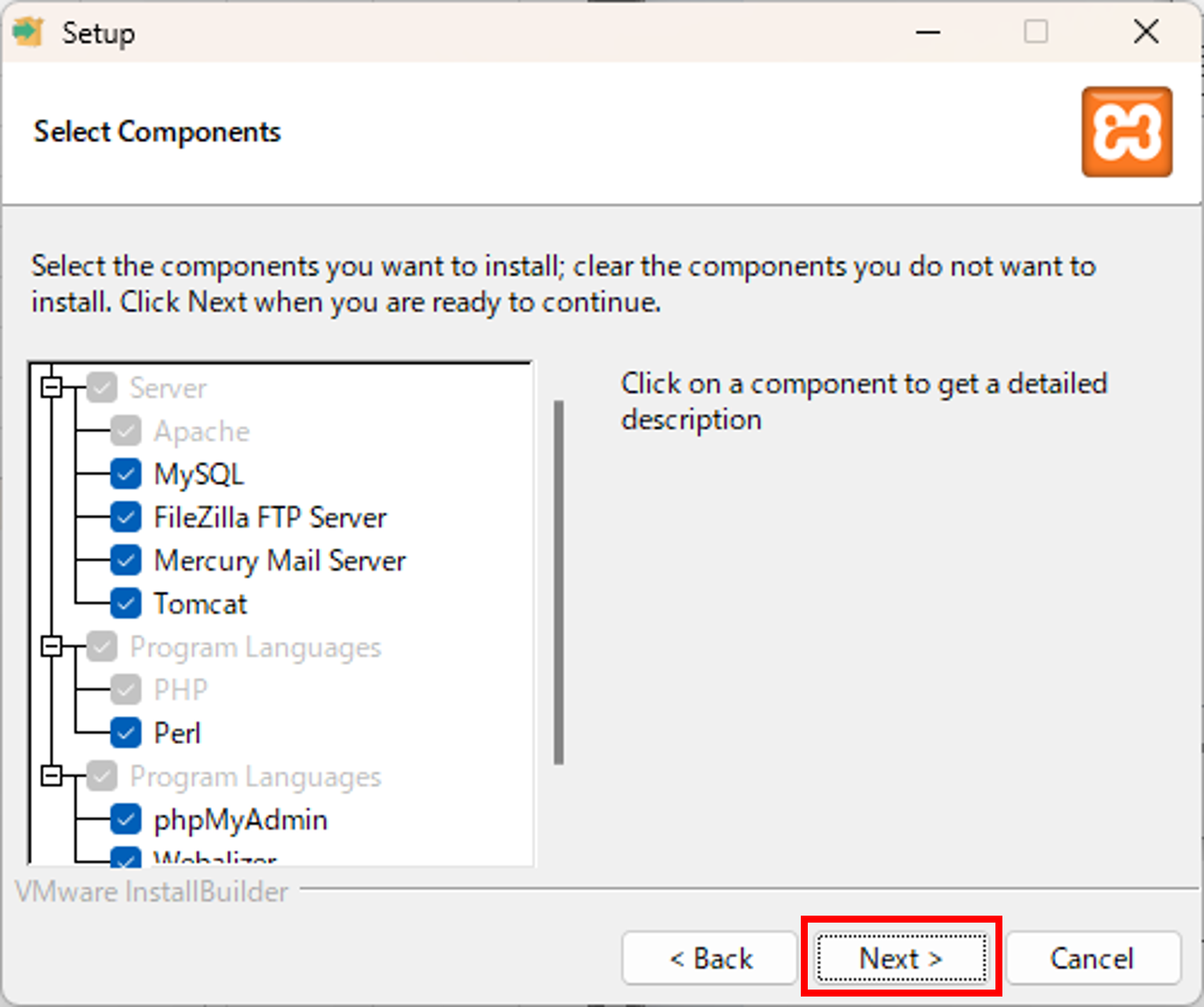This screenshot has width=1204, height=1007.
Task: Click the Setup icon in the title bar
Action: pyautogui.click(x=27, y=32)
